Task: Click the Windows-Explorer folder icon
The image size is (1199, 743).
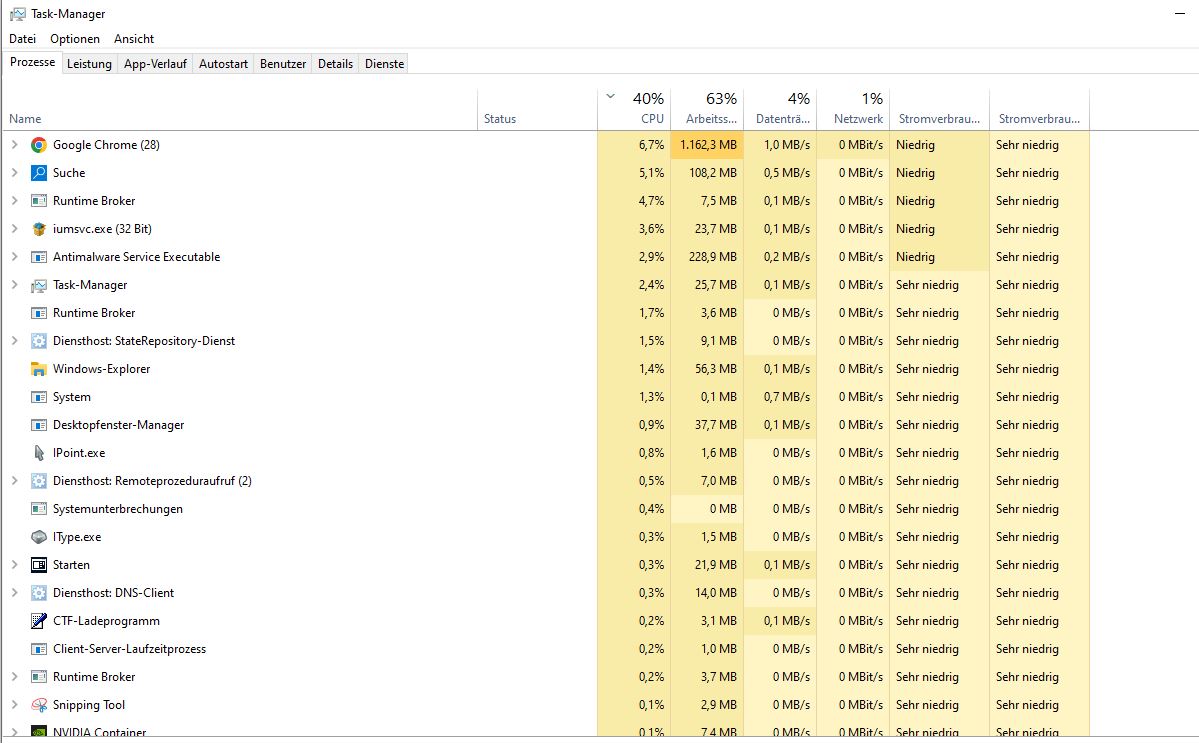Action: pyautogui.click(x=39, y=369)
